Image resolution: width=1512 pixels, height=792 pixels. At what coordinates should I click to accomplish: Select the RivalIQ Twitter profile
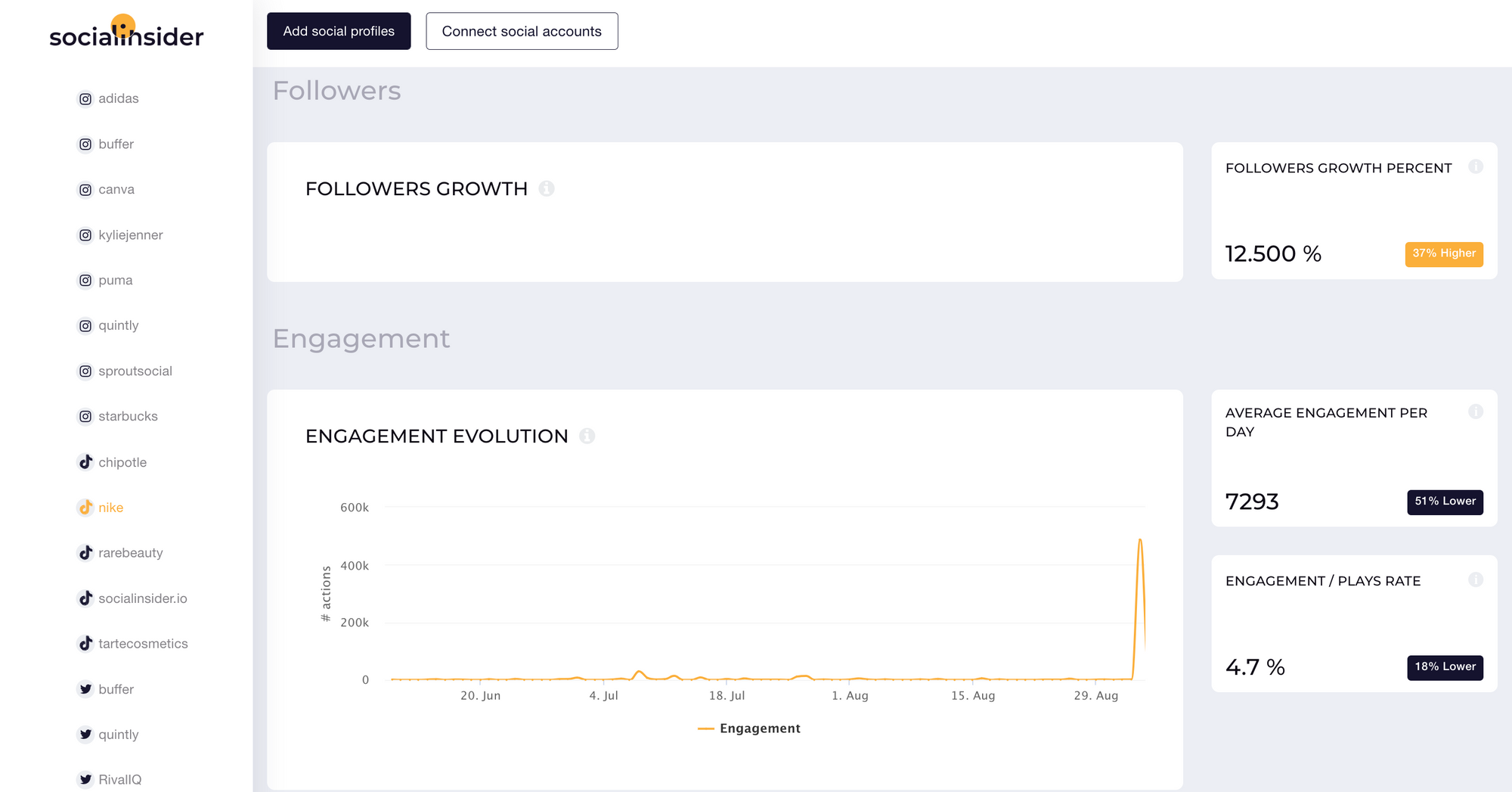[x=120, y=780]
